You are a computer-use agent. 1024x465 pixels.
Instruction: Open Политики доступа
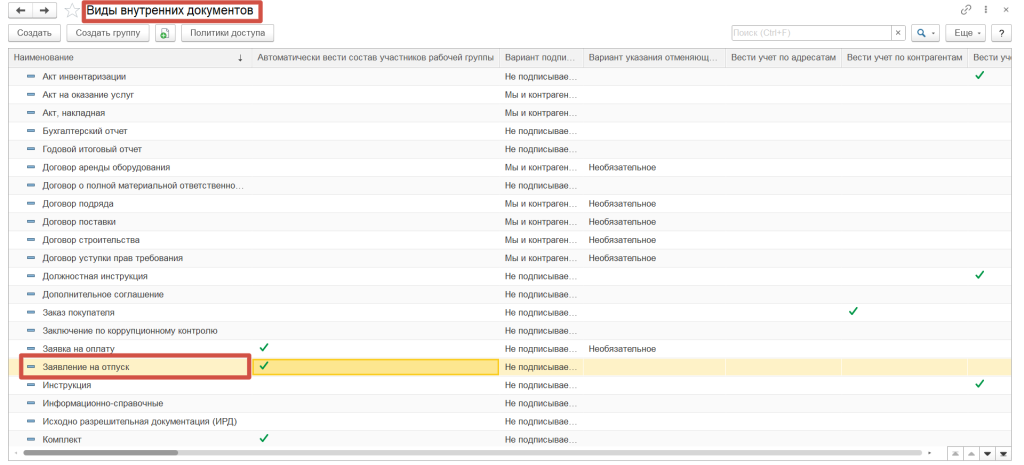[x=226, y=33]
